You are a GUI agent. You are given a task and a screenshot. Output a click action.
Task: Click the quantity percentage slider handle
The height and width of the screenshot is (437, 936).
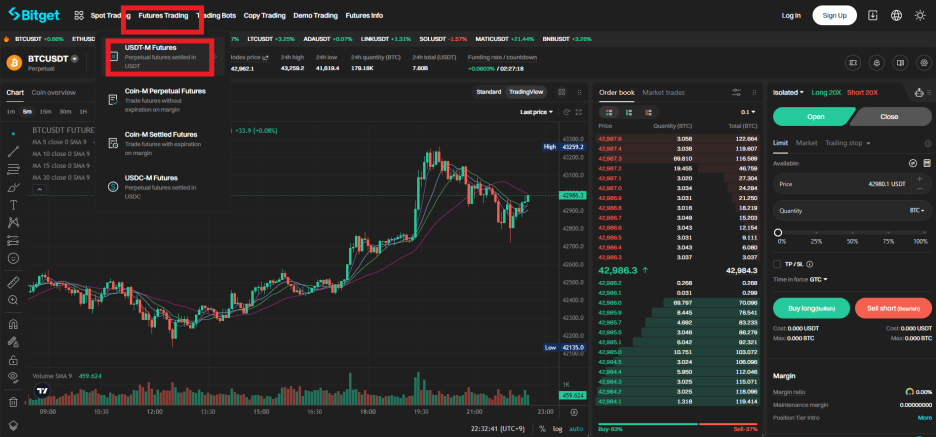[777, 233]
